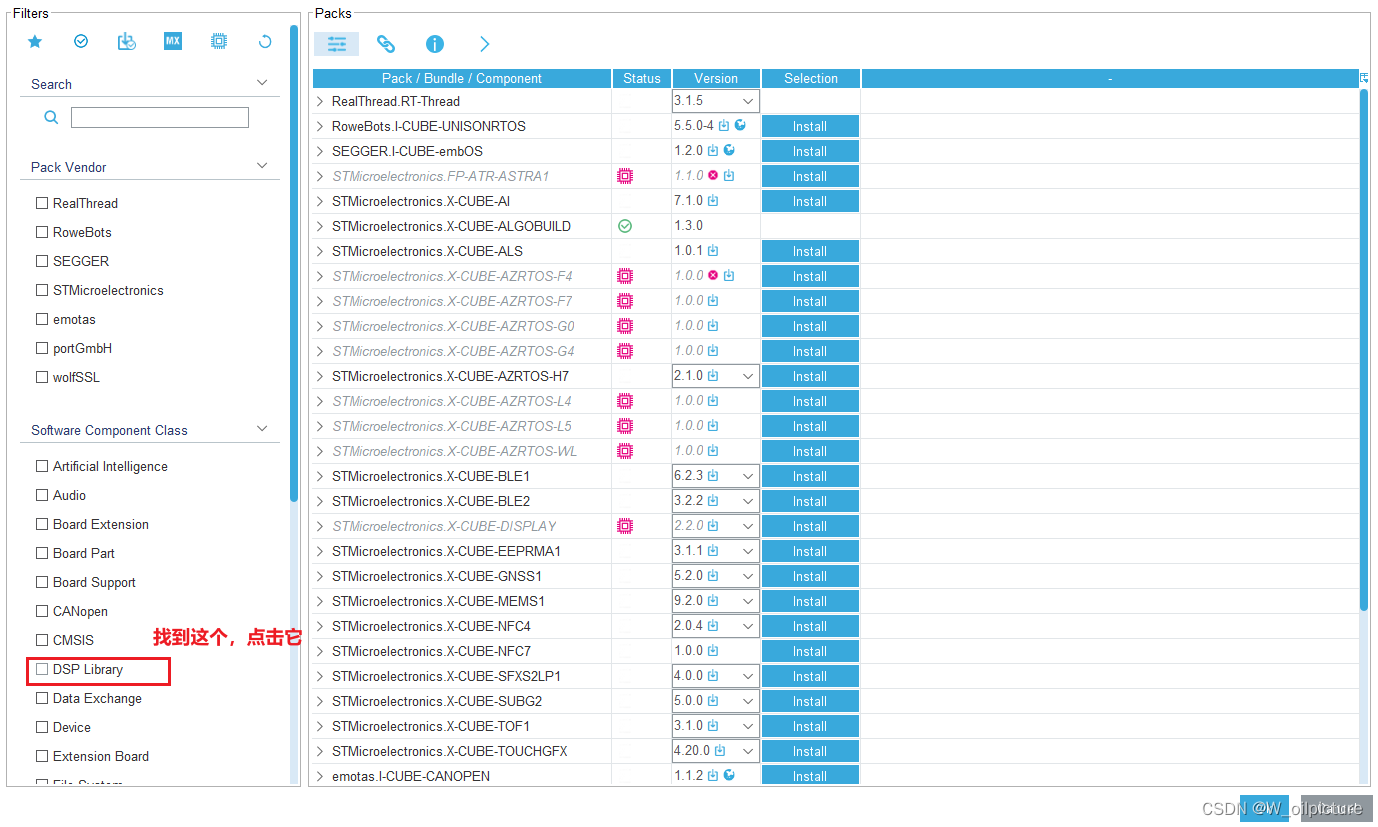The image size is (1378, 827).
Task: Toggle the CMSIS class checkbox
Action: [42, 640]
